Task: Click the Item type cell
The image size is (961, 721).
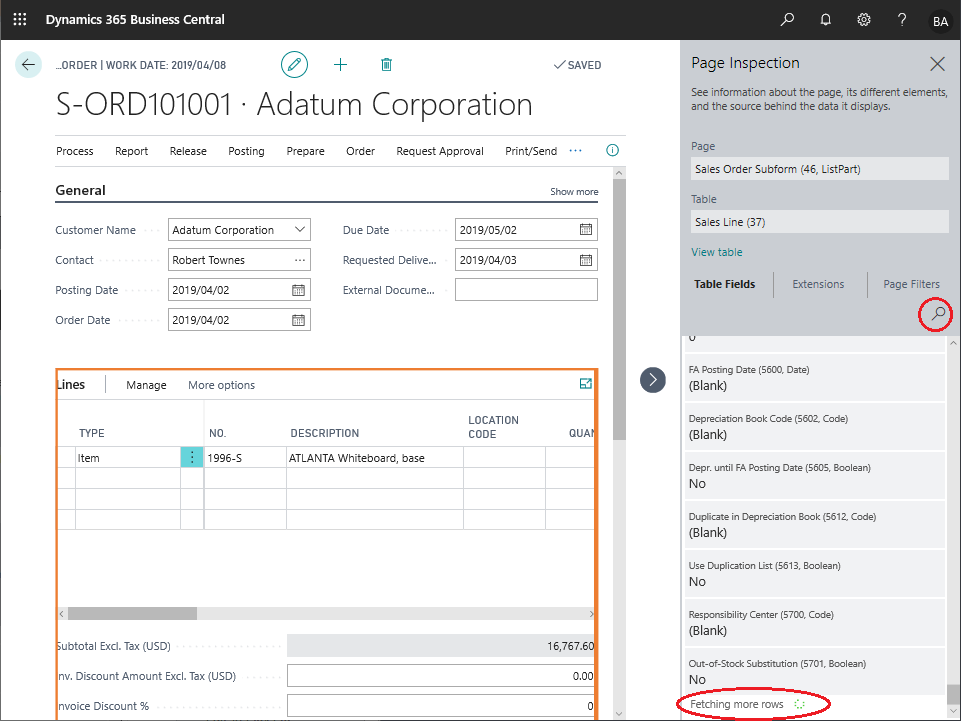Action: tap(127, 457)
